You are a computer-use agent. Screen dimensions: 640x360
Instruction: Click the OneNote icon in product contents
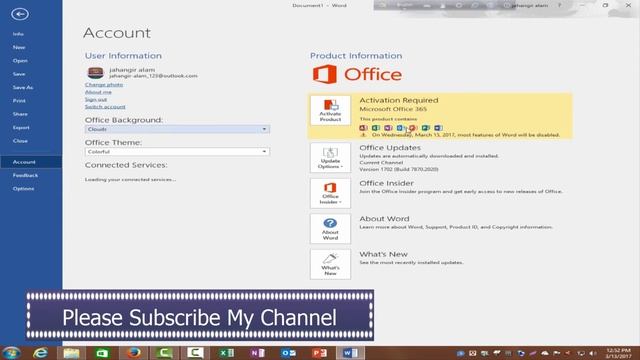[x=388, y=128]
